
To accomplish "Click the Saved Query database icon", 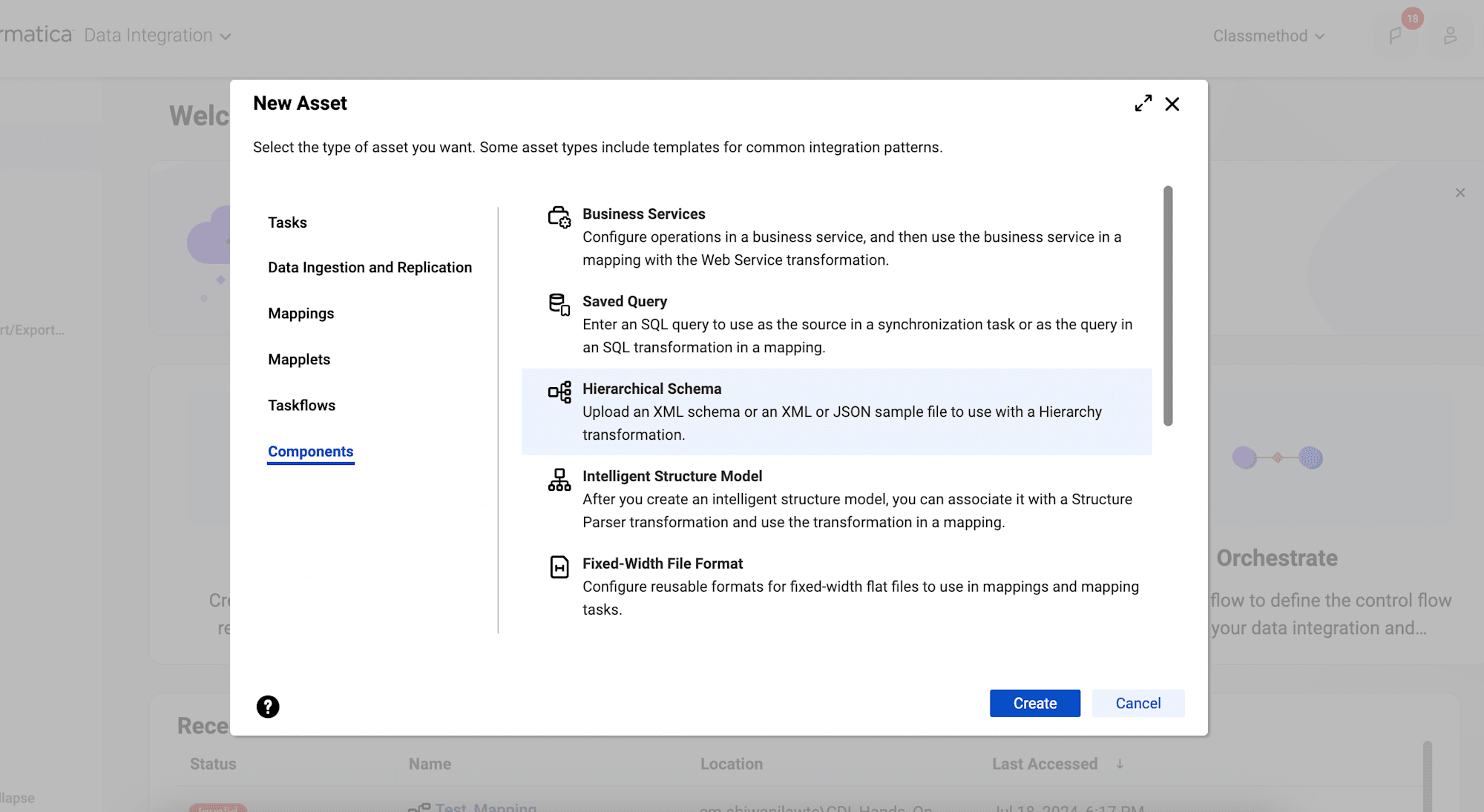I will click(559, 305).
